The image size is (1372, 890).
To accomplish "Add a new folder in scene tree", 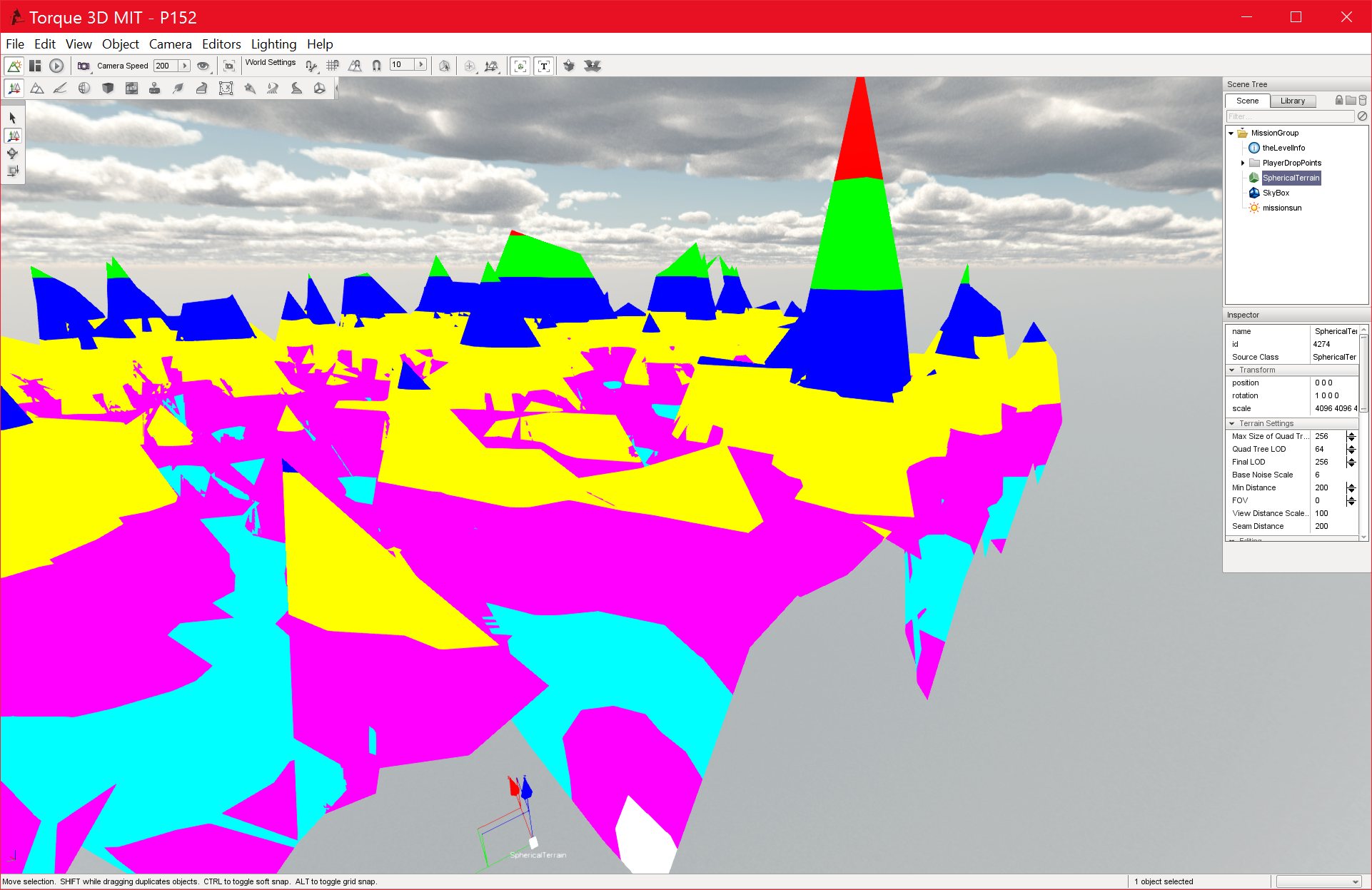I will point(1351,101).
